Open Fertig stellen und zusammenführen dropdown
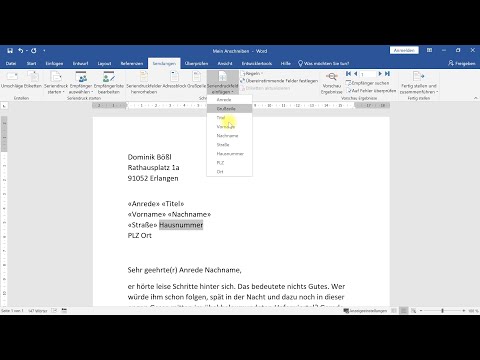The image size is (480, 360). (x=419, y=83)
